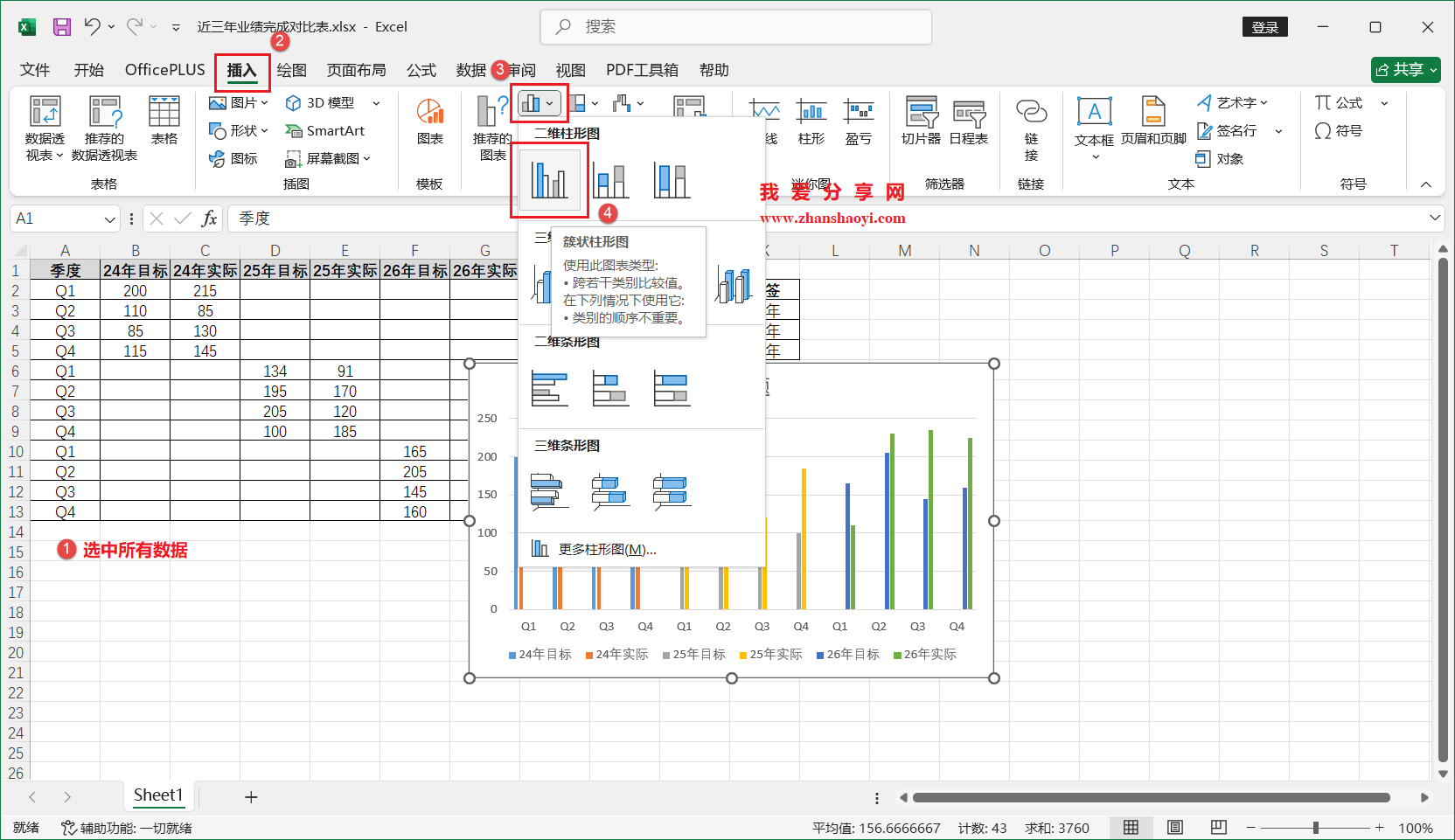Insert a 签名行 signature line
The height and width of the screenshot is (840, 1455).
(1228, 130)
